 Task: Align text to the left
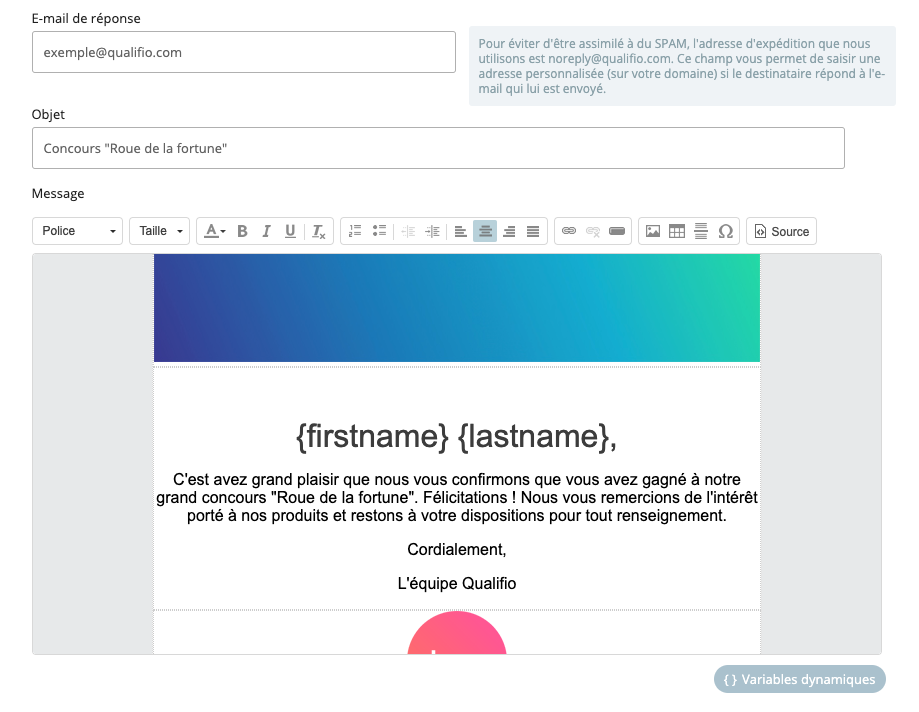click(x=461, y=231)
